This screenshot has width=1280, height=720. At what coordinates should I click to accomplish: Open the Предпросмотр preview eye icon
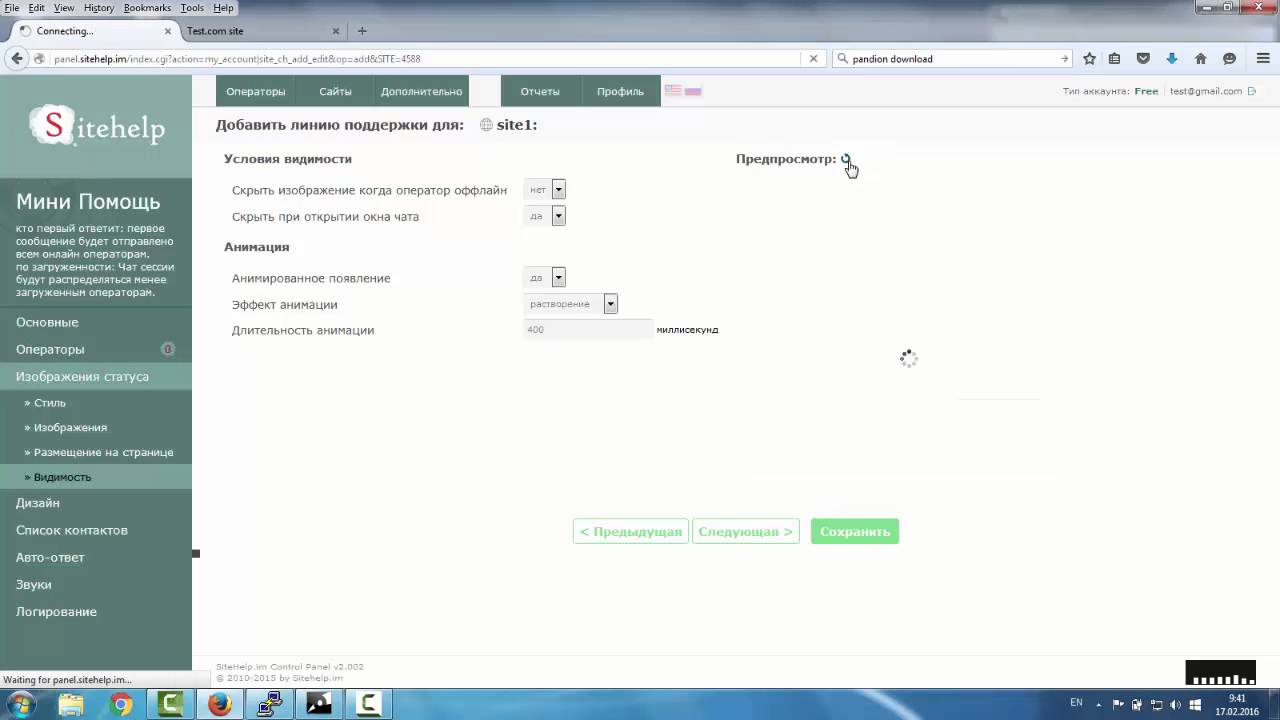pyautogui.click(x=845, y=159)
